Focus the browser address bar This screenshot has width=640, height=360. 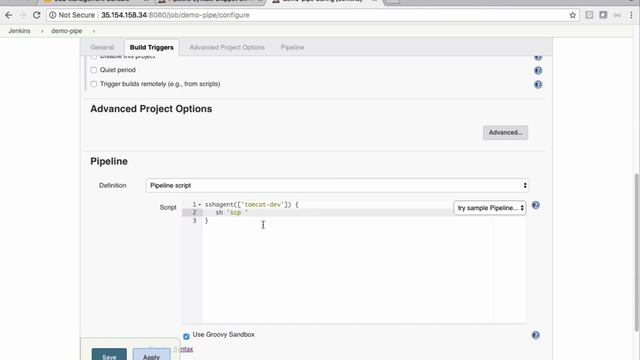[308, 15]
